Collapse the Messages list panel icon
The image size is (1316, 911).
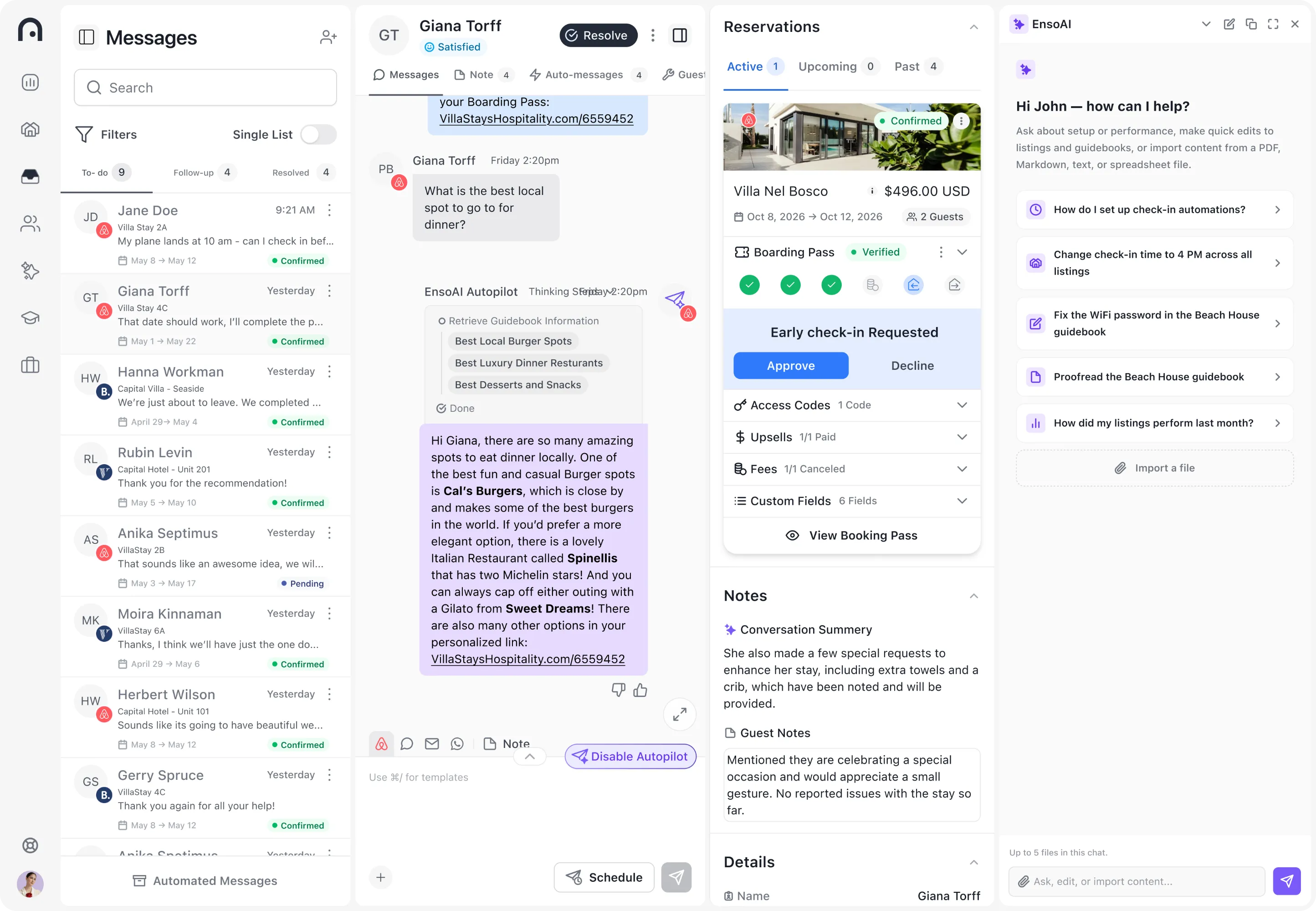[x=86, y=38]
